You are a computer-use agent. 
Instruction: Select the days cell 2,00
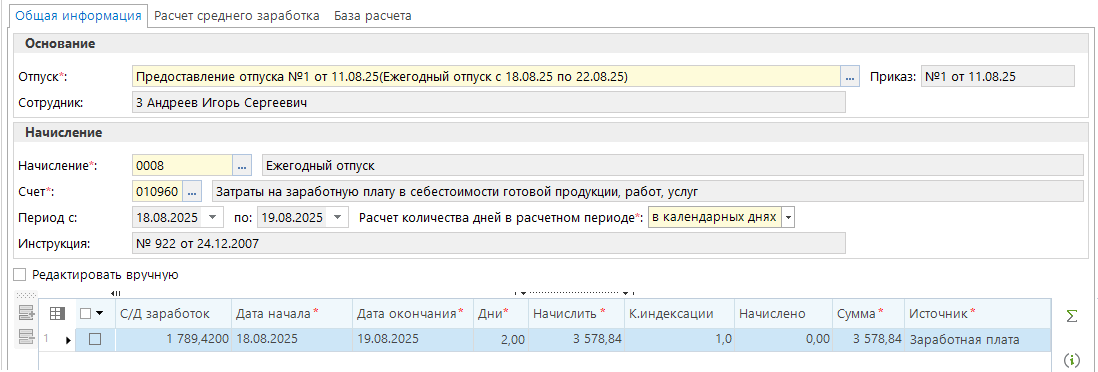pyautogui.click(x=500, y=340)
